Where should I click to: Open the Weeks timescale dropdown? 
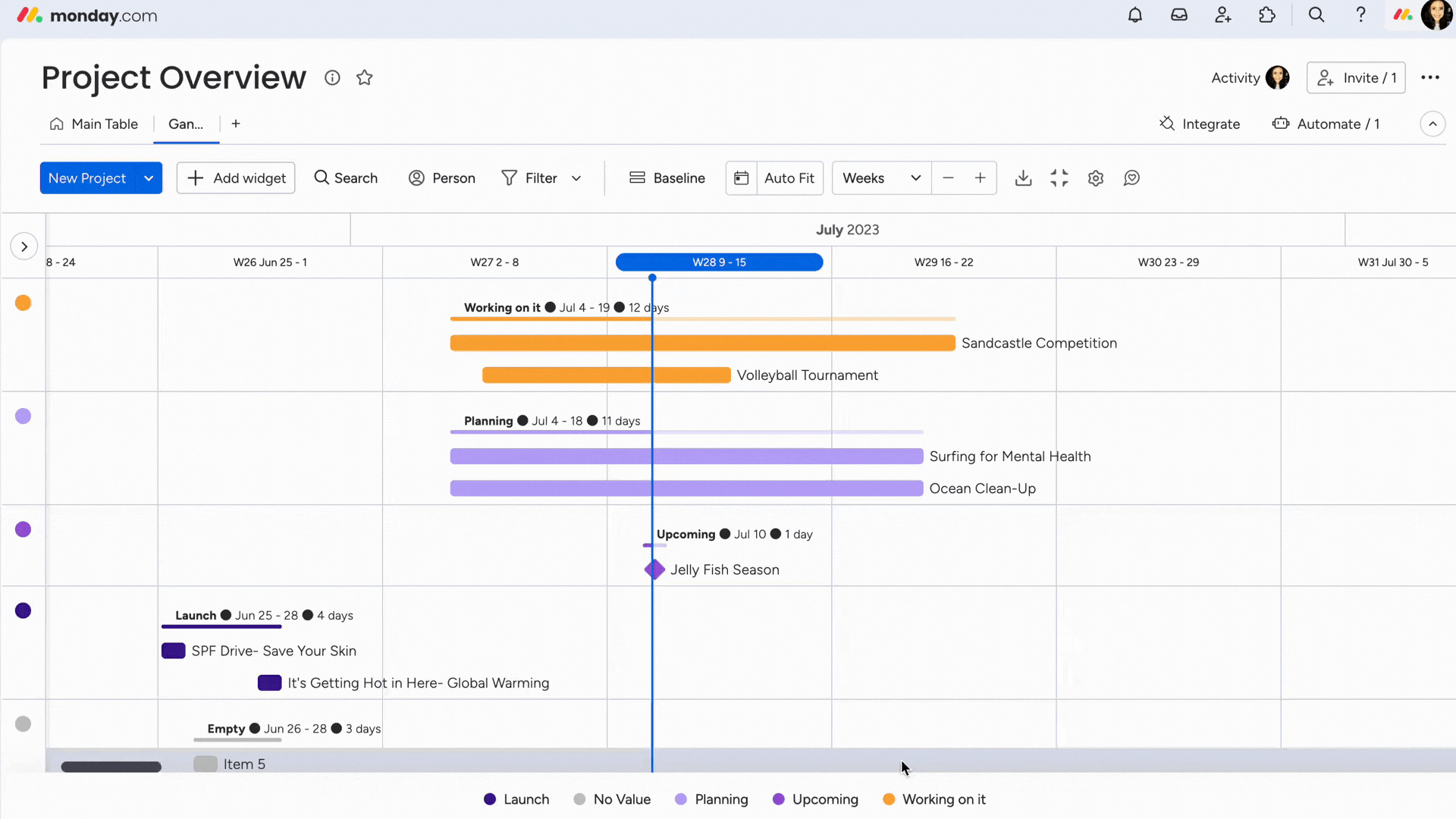coord(881,178)
